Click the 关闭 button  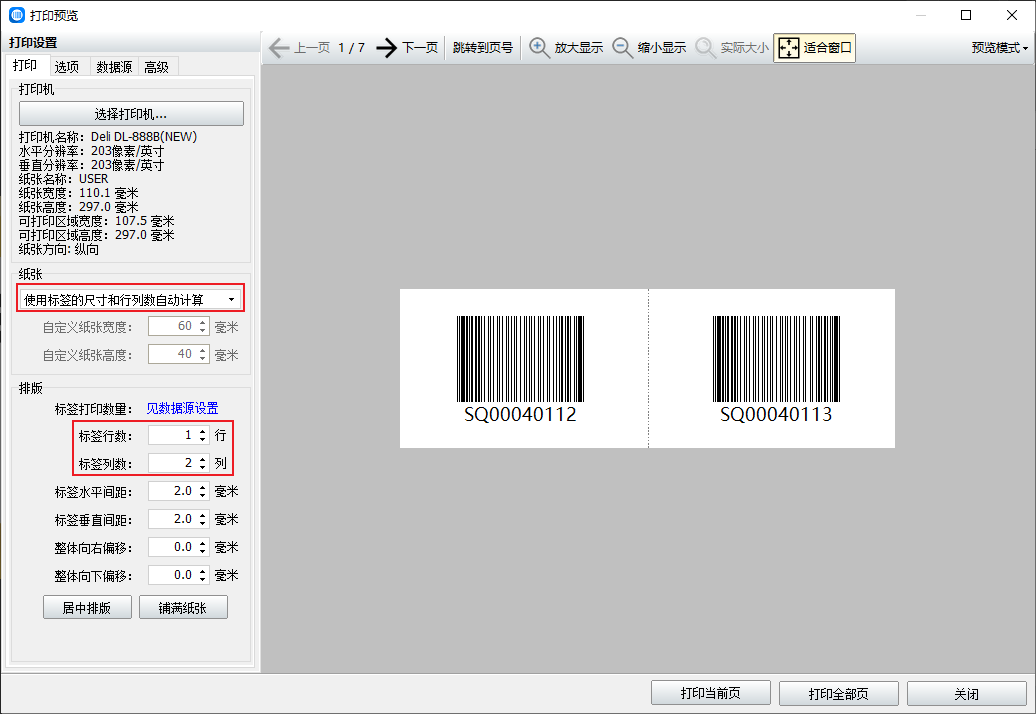(967, 694)
